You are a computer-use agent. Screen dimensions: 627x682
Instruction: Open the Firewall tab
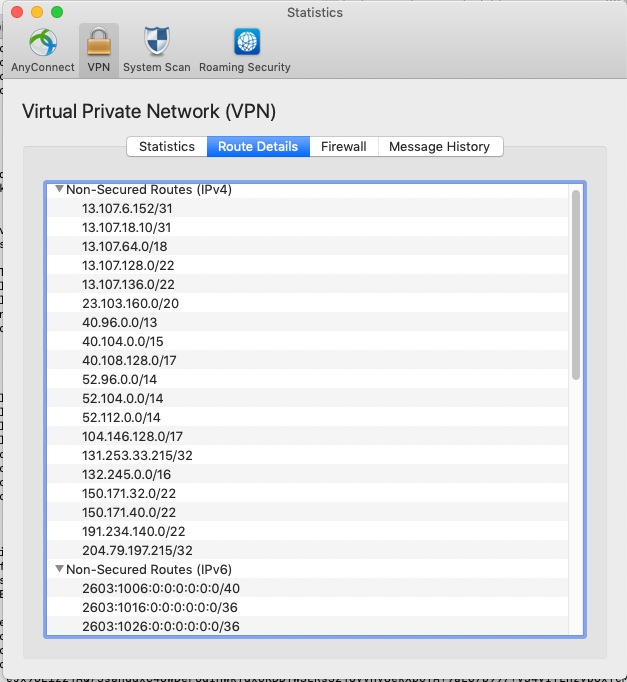click(343, 147)
